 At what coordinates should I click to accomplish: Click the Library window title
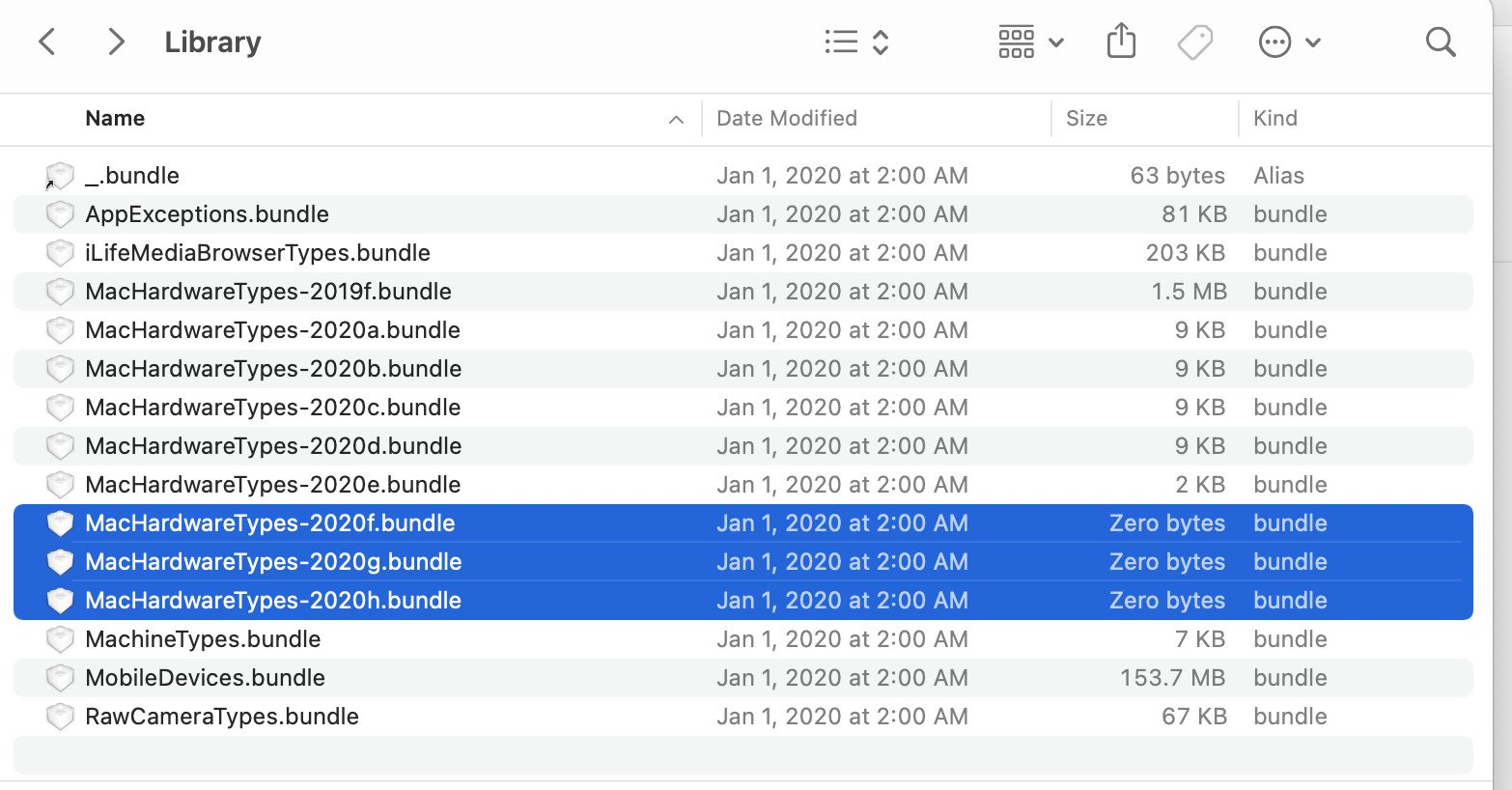pos(212,42)
